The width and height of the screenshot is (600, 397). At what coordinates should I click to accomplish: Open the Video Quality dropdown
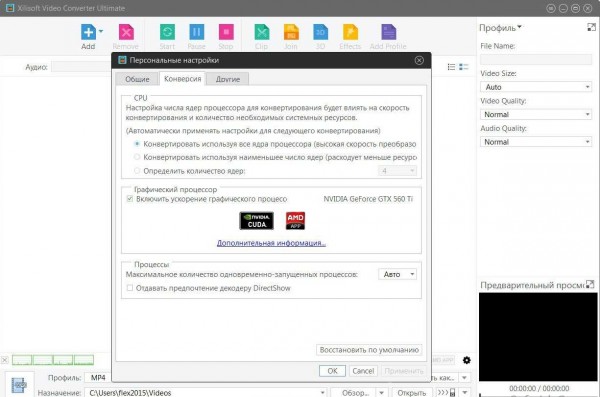click(536, 114)
